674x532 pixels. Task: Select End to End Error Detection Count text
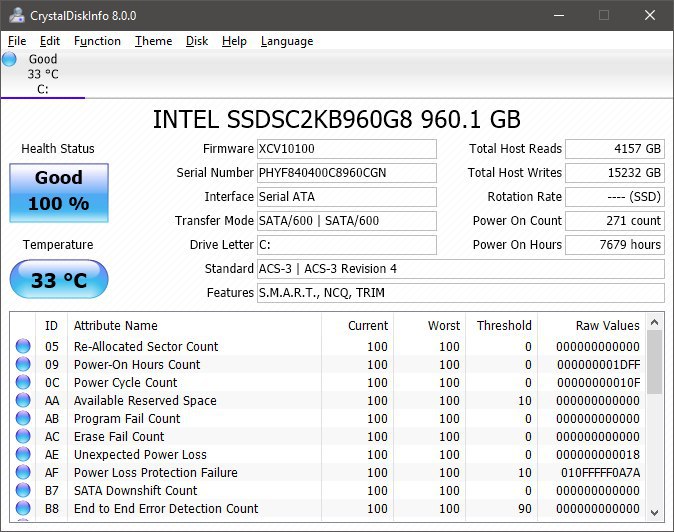tap(166, 509)
